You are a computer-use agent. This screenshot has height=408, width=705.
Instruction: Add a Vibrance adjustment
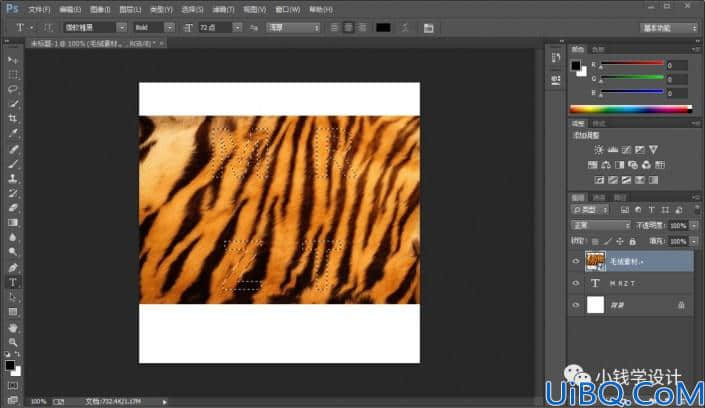(653, 150)
